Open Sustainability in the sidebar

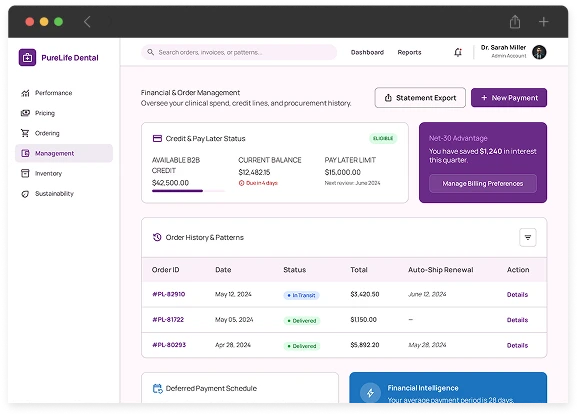64,194
